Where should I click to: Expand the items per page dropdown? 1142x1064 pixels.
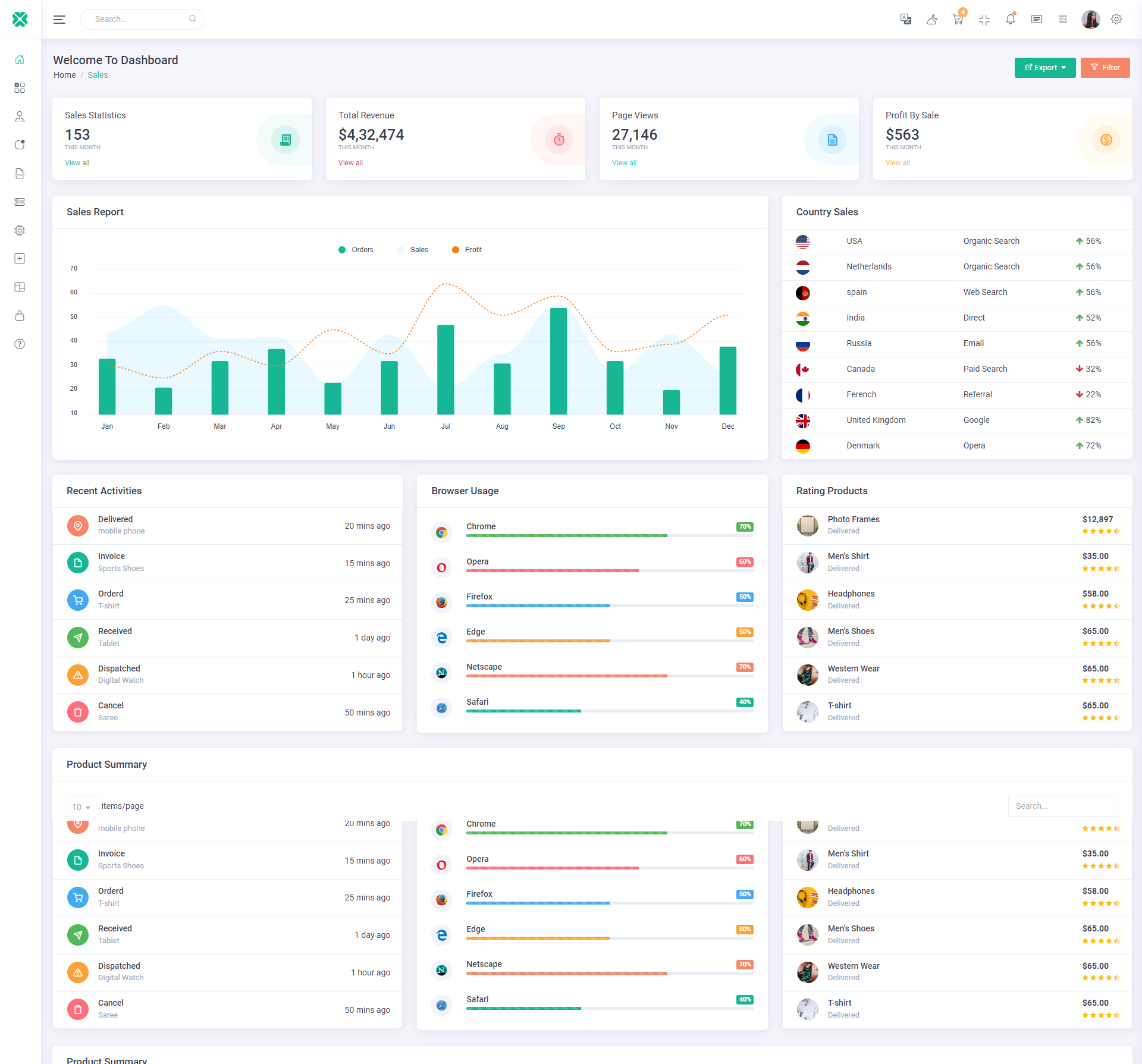tap(82, 807)
